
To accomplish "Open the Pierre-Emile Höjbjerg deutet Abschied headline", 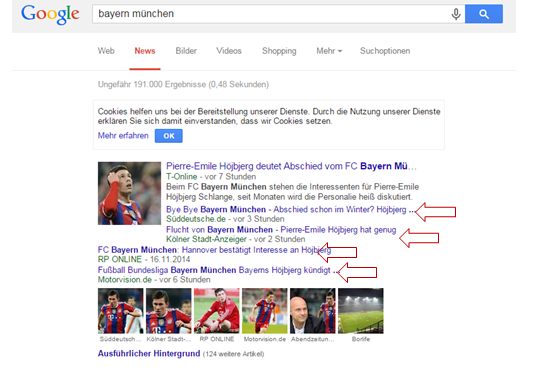I will pyautogui.click(x=291, y=166).
